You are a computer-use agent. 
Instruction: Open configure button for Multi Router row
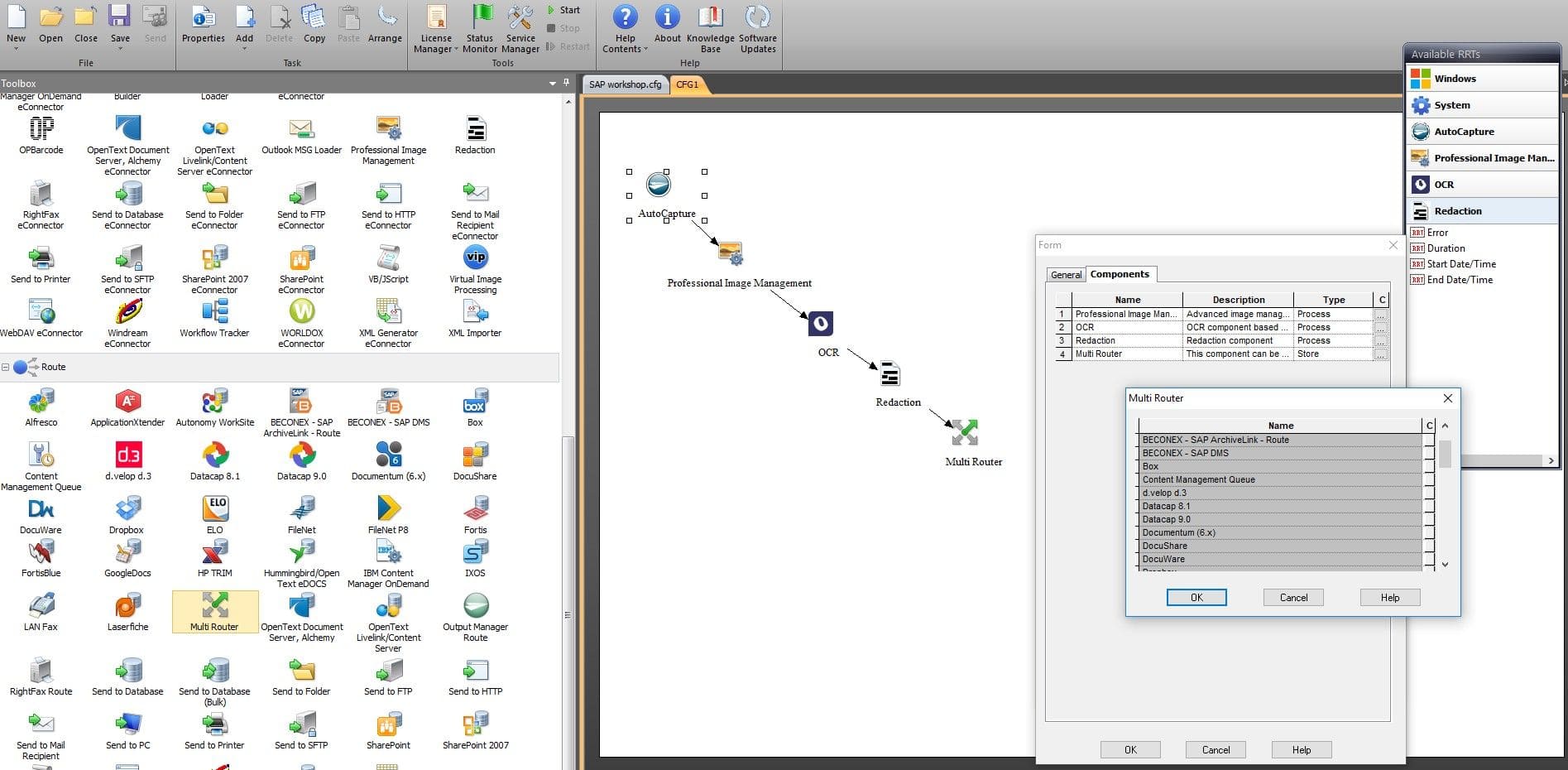(x=1380, y=354)
